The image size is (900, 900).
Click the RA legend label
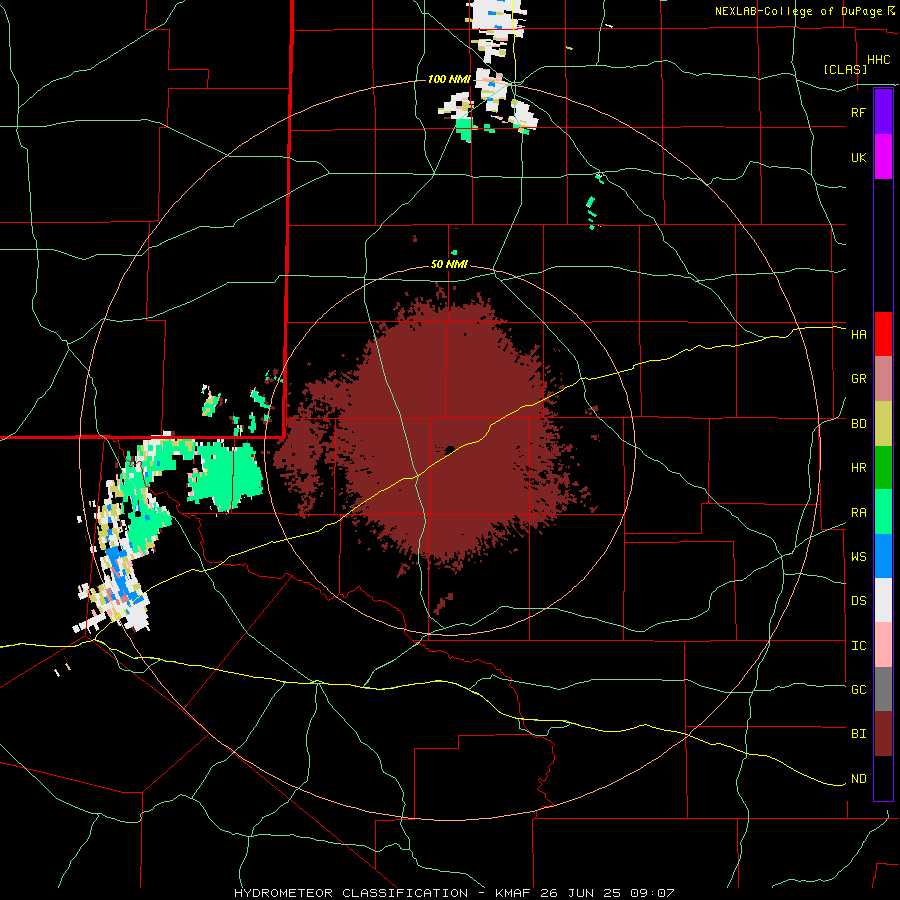858,513
